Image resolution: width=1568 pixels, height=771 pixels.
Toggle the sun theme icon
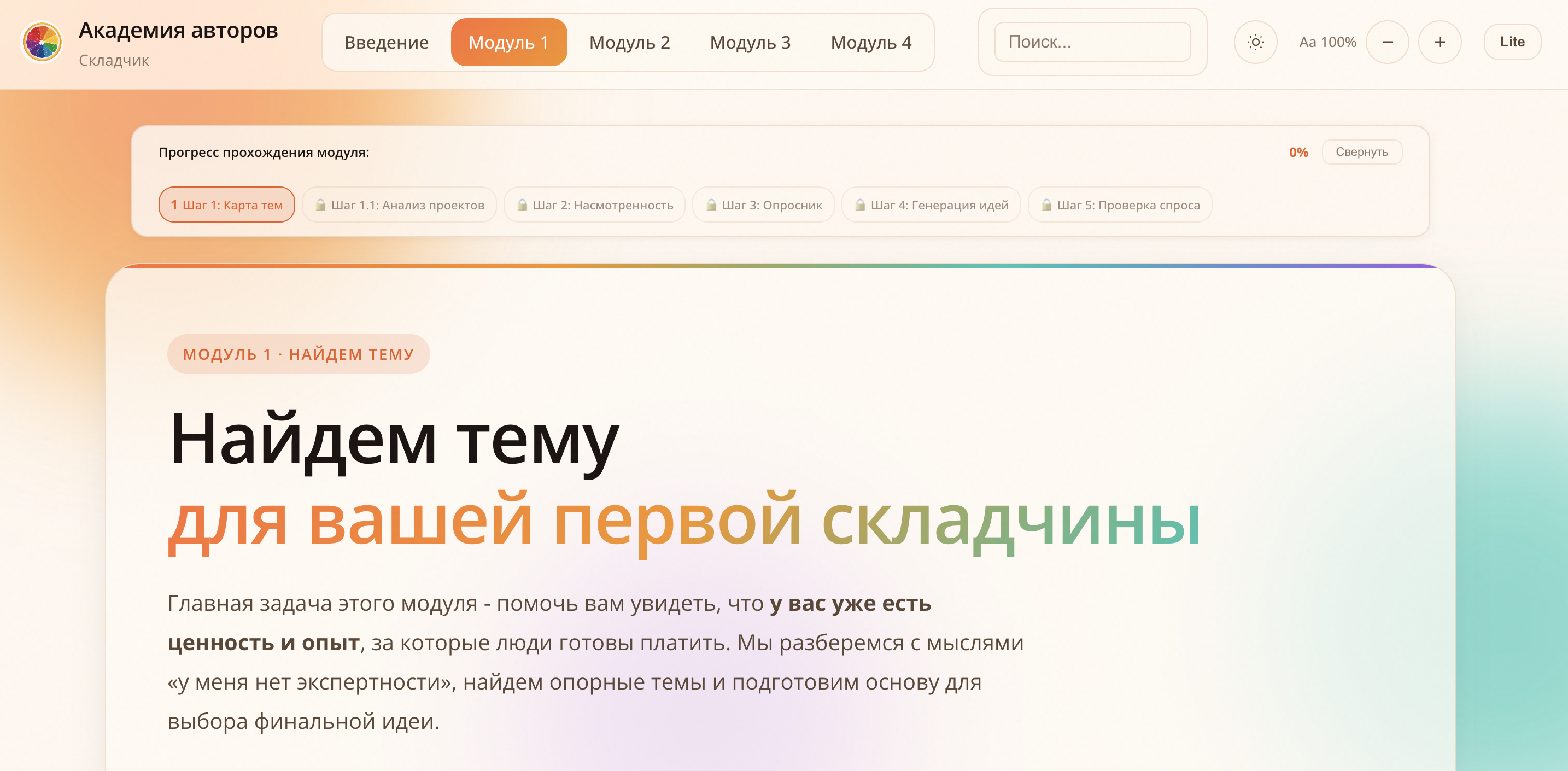[x=1255, y=42]
